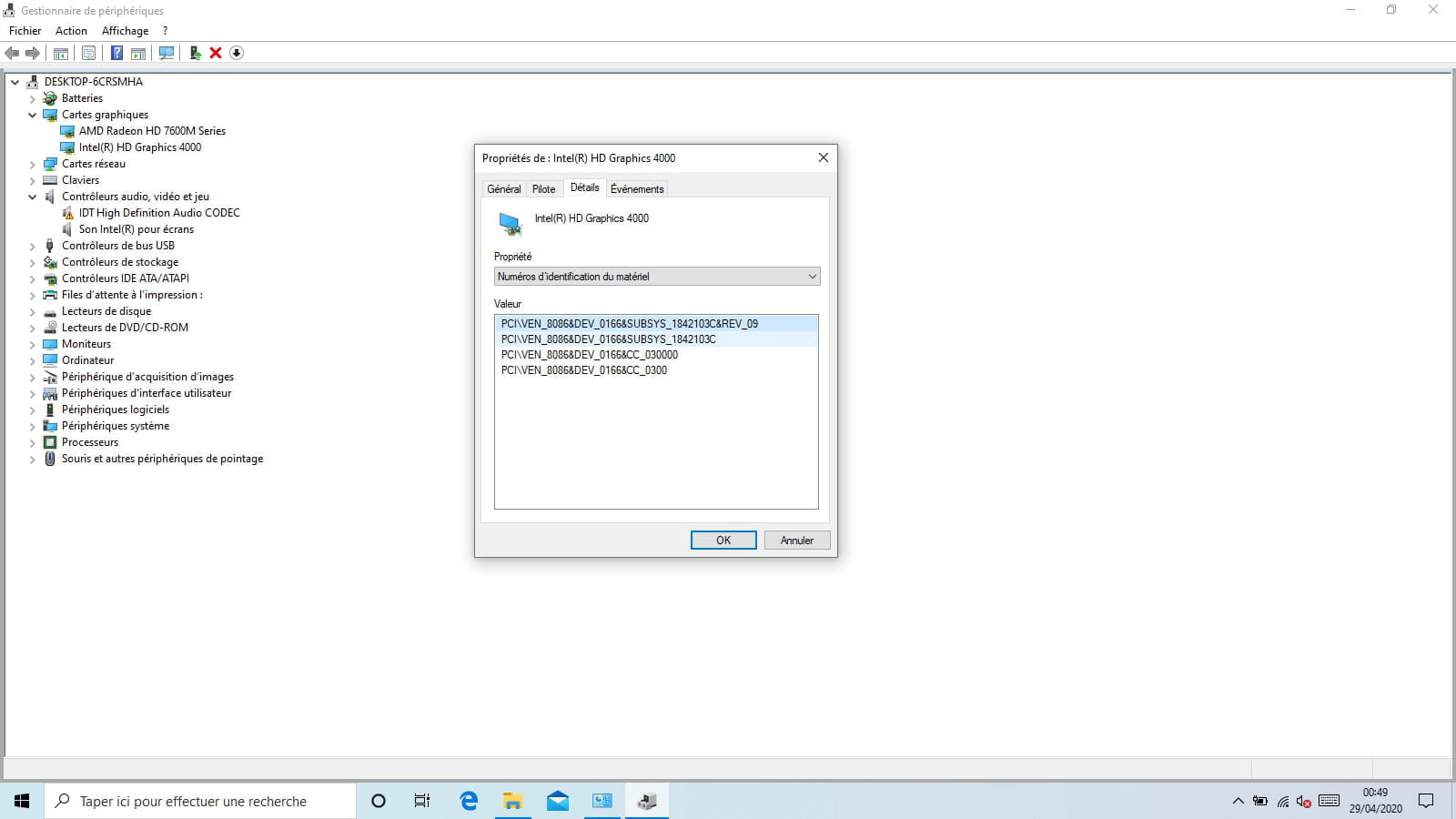Image resolution: width=1456 pixels, height=819 pixels.
Task: Collapse the Cartes graphiques category
Action: pos(32,115)
